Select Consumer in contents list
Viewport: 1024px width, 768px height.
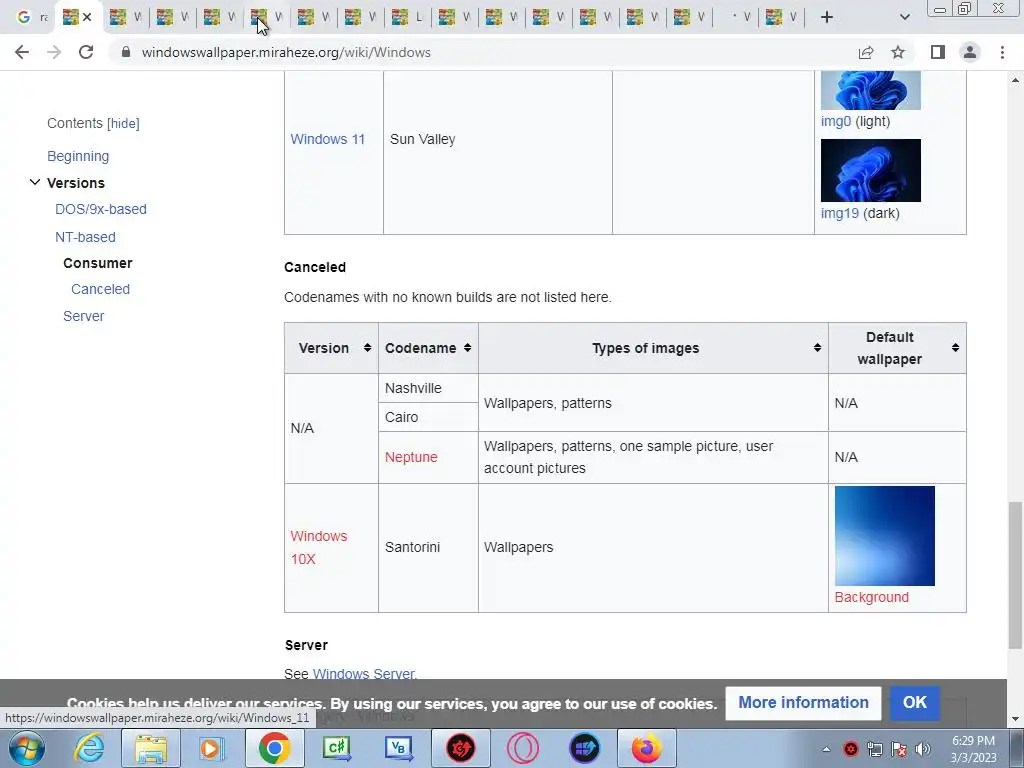click(98, 263)
